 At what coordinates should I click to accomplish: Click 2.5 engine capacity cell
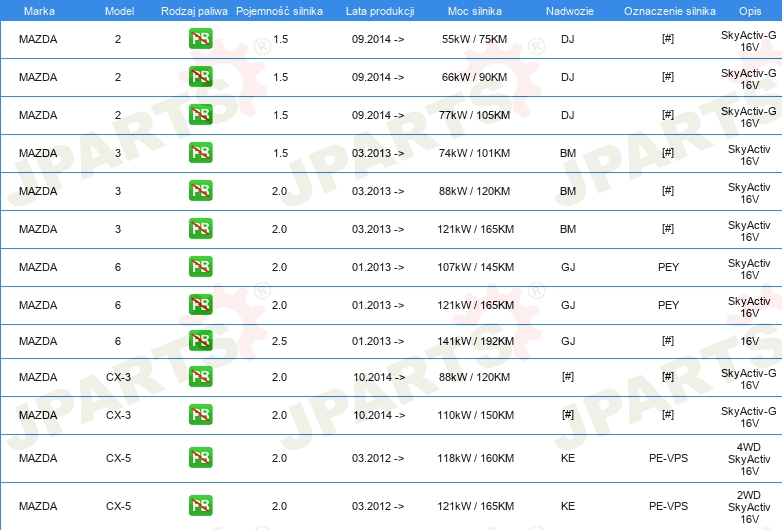[279, 341]
